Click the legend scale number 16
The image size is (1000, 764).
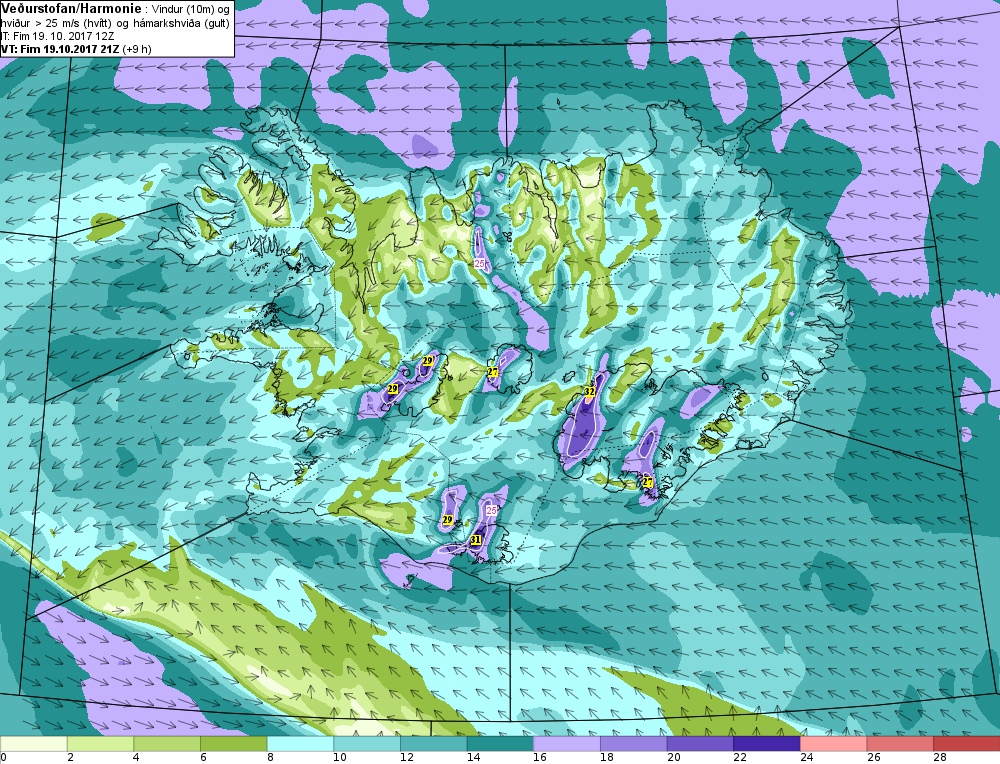point(540,758)
